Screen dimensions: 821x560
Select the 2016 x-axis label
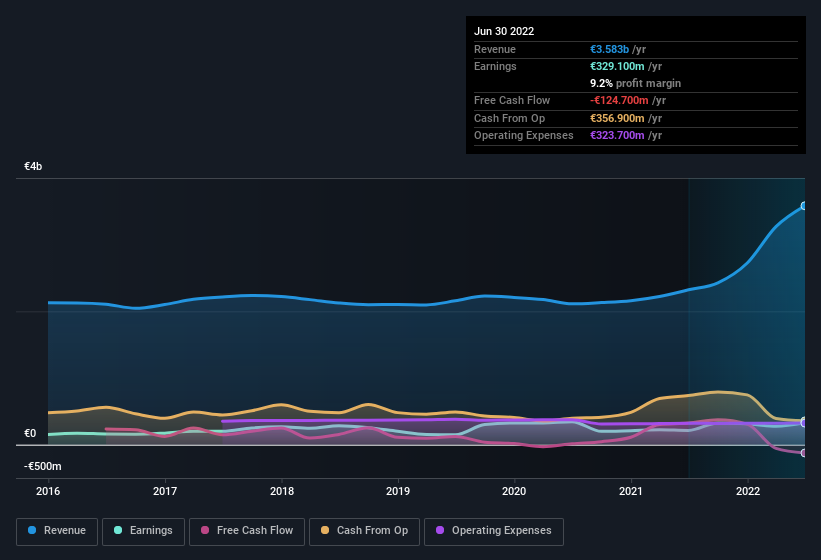click(48, 491)
